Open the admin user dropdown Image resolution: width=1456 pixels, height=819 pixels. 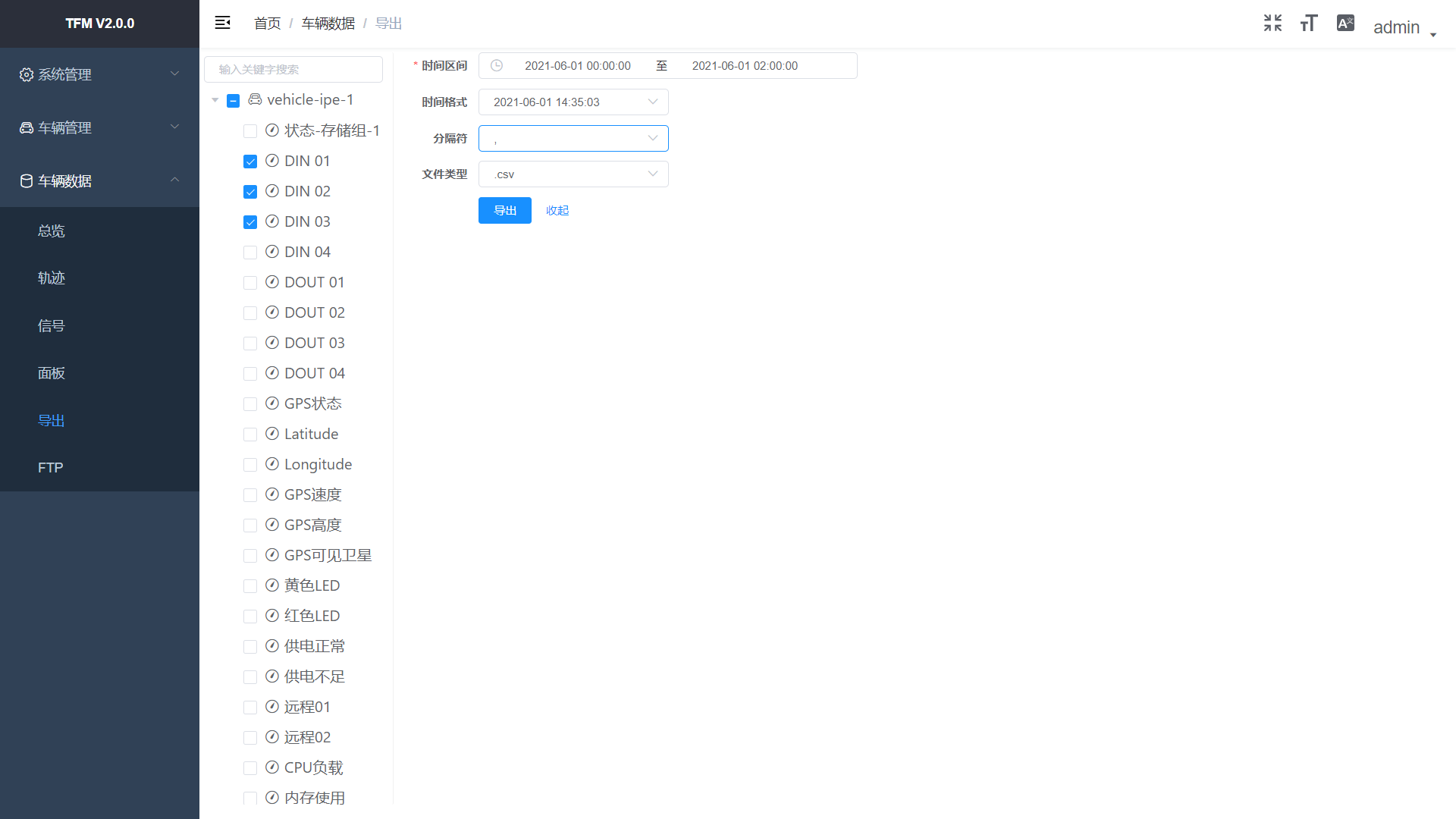tap(1404, 27)
